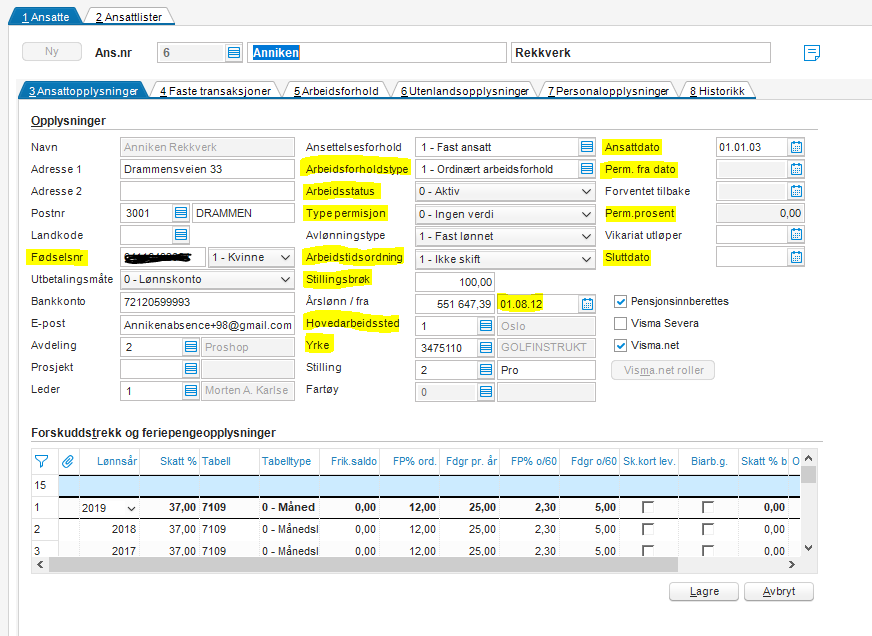Open lookup list for Yrke code

pos(486,346)
